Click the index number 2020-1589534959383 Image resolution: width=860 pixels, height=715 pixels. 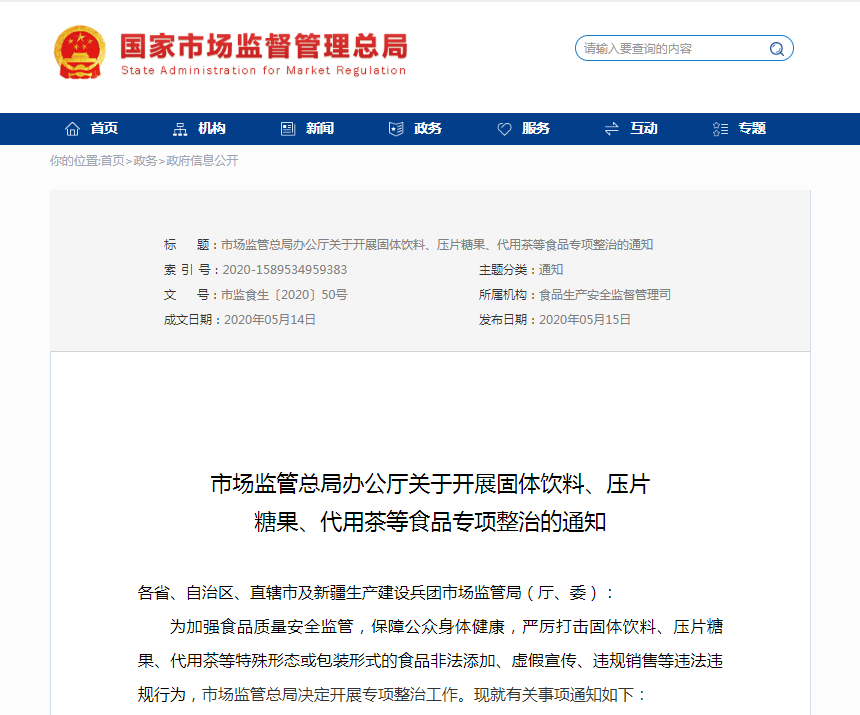pos(284,270)
